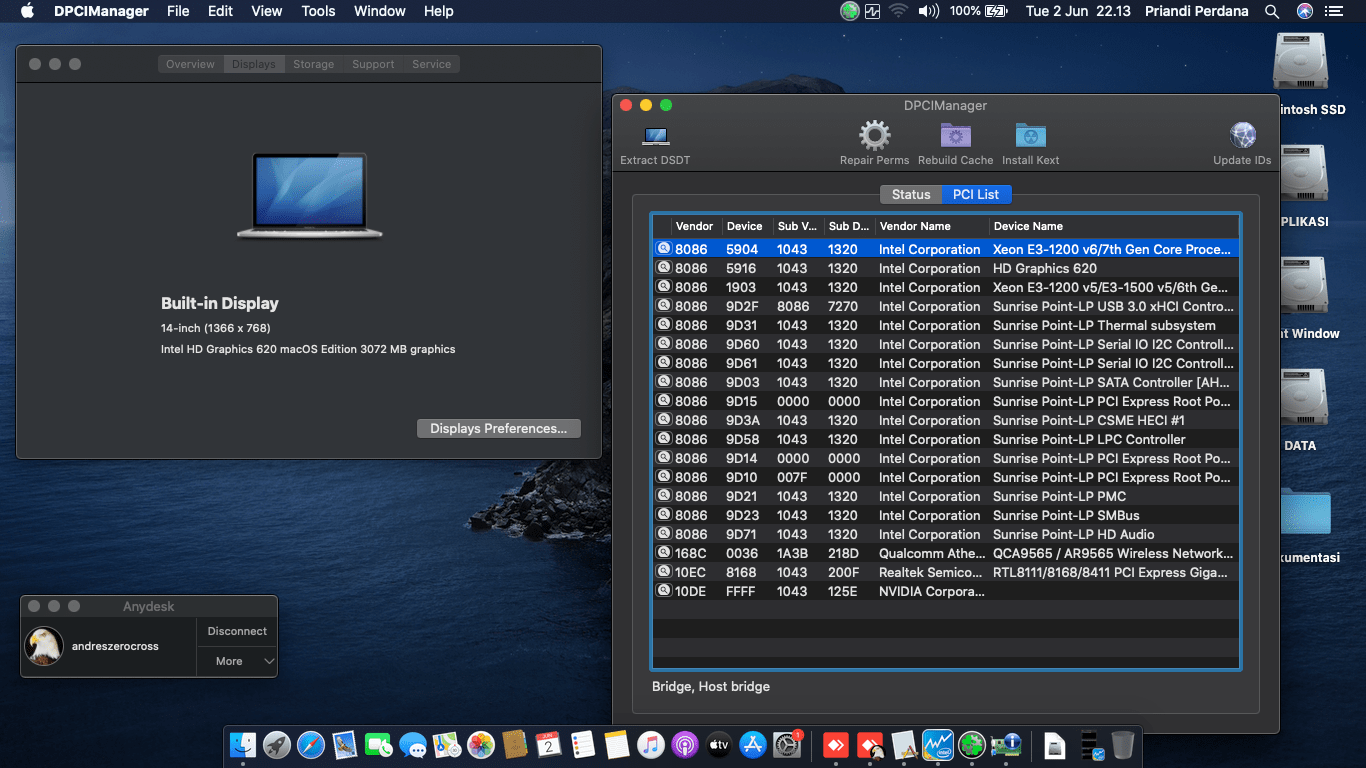Open the Calendar dock icon
The height and width of the screenshot is (768, 1366).
tap(549, 745)
